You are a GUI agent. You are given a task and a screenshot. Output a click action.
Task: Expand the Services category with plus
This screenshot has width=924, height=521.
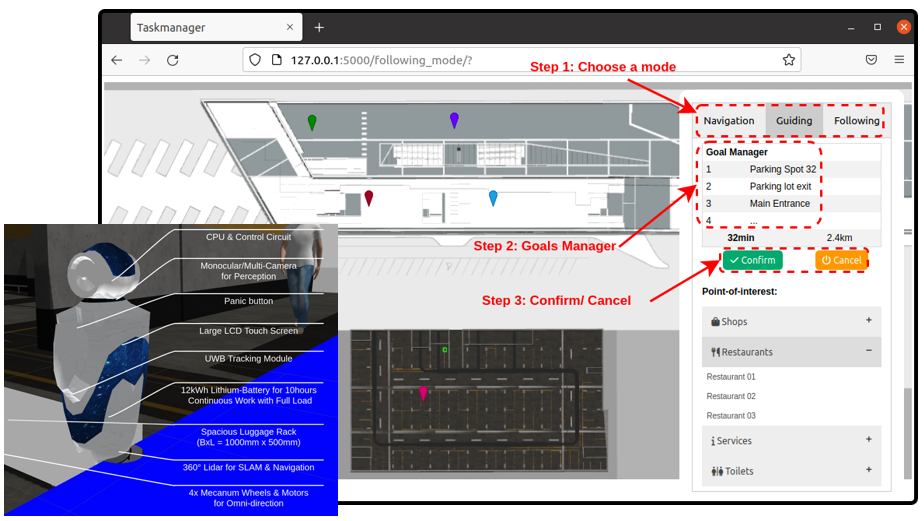pos(869,439)
